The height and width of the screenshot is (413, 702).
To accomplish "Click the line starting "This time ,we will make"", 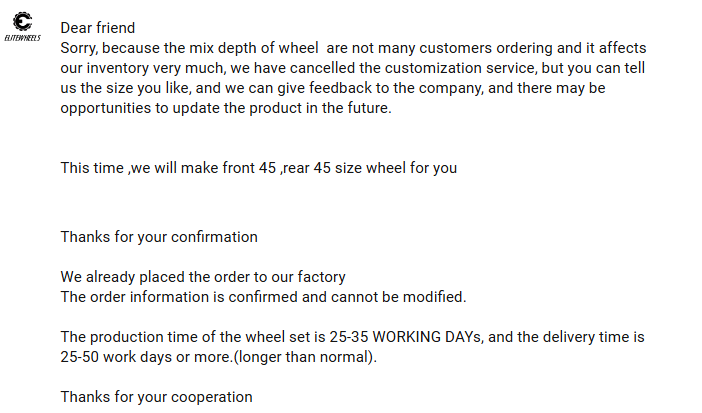I will coord(258,168).
